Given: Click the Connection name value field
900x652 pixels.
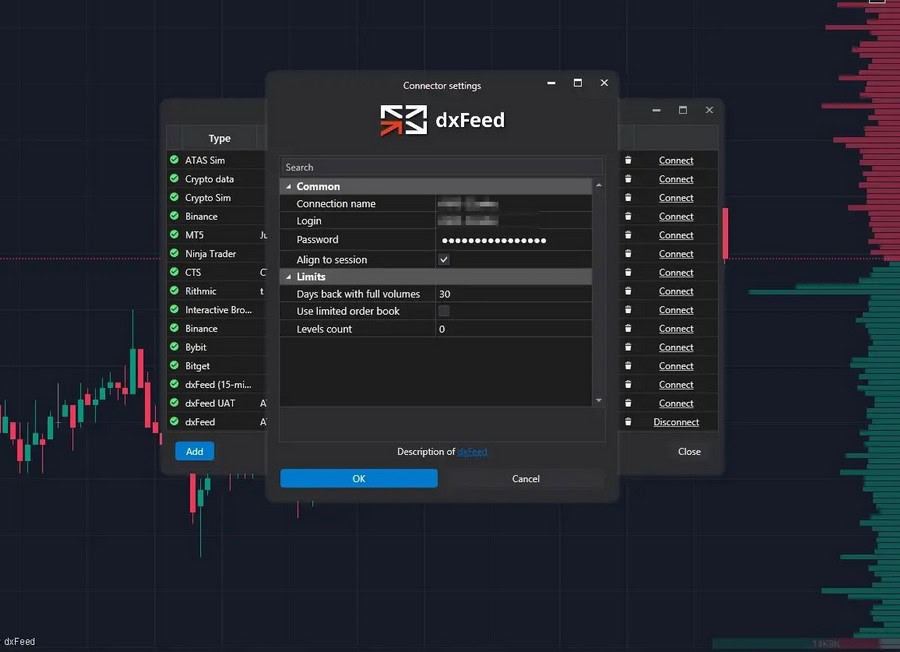Looking at the screenshot, I should click(x=514, y=204).
